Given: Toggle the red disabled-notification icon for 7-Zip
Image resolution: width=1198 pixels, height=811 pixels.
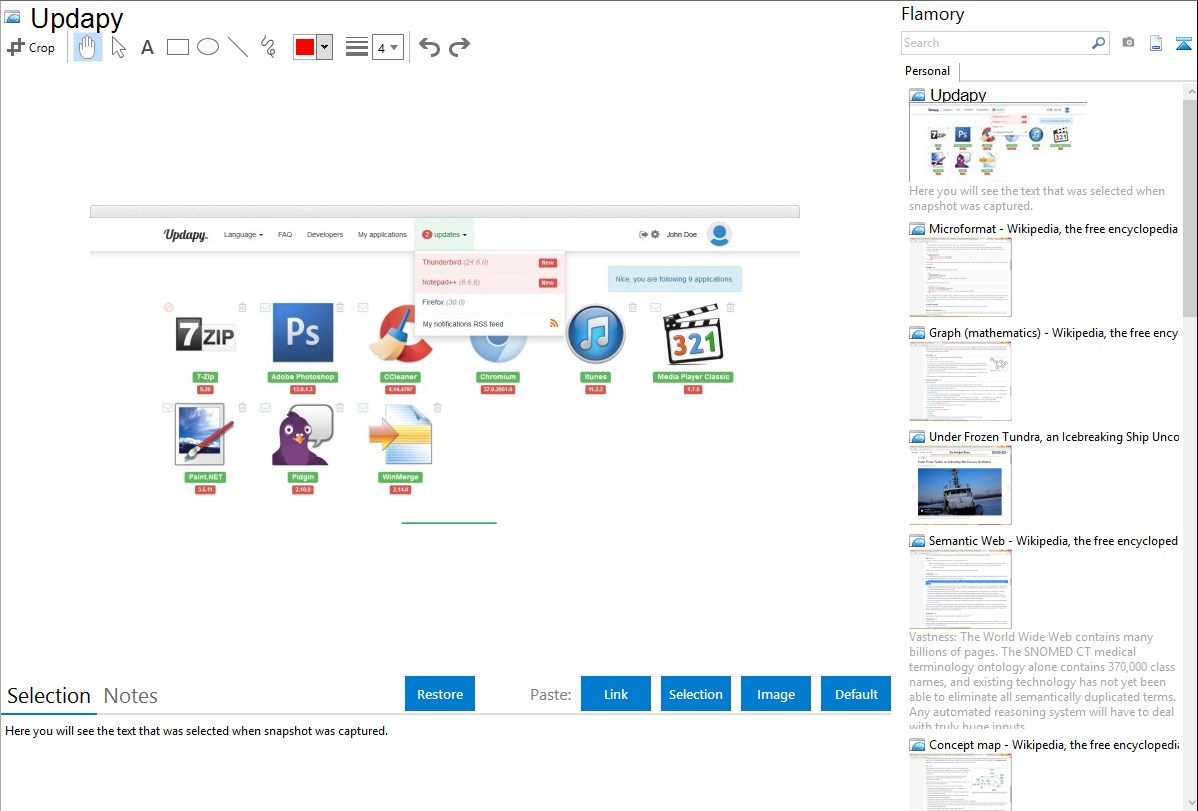Looking at the screenshot, I should [168, 307].
